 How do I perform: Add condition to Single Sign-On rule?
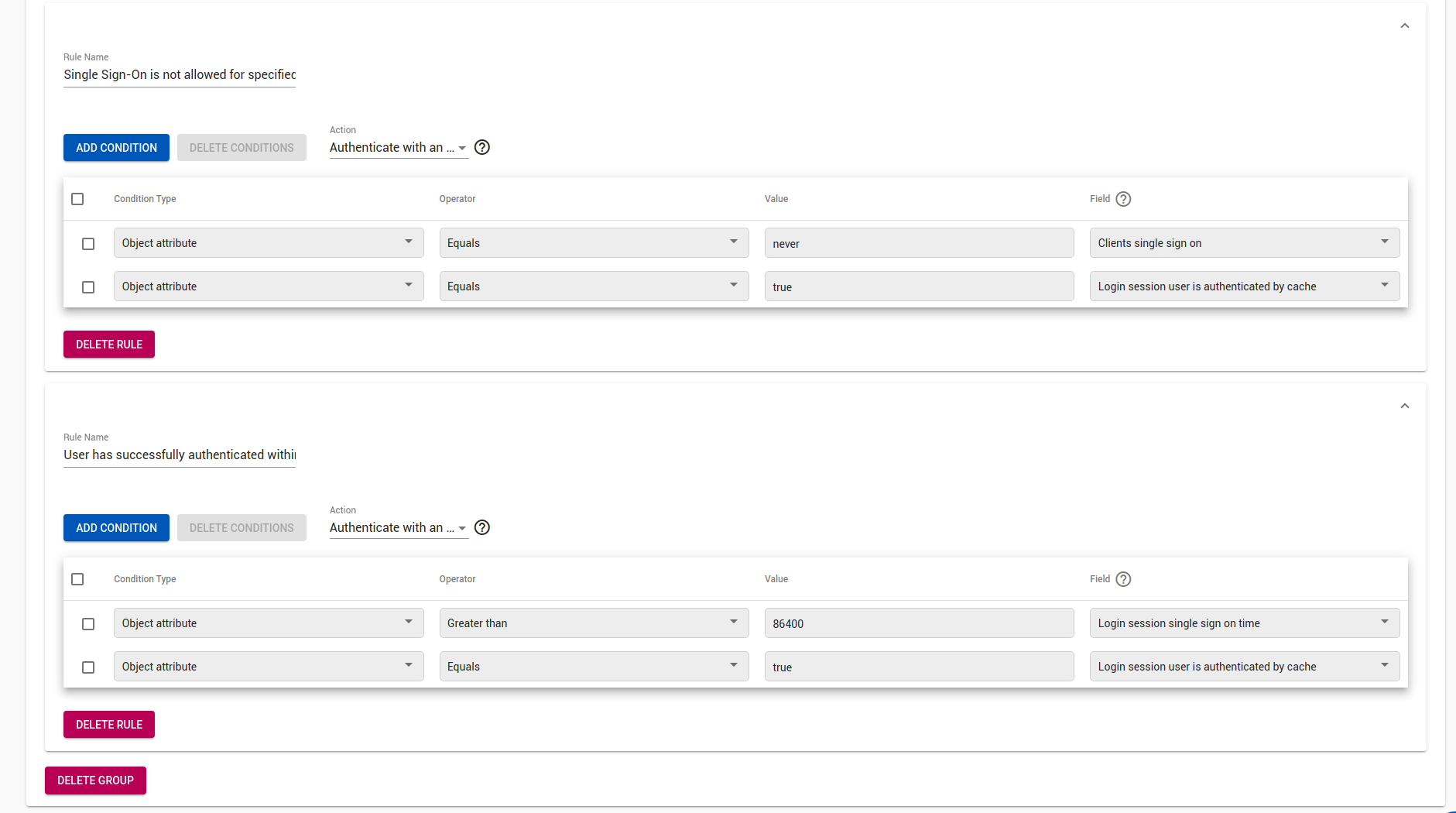116,148
